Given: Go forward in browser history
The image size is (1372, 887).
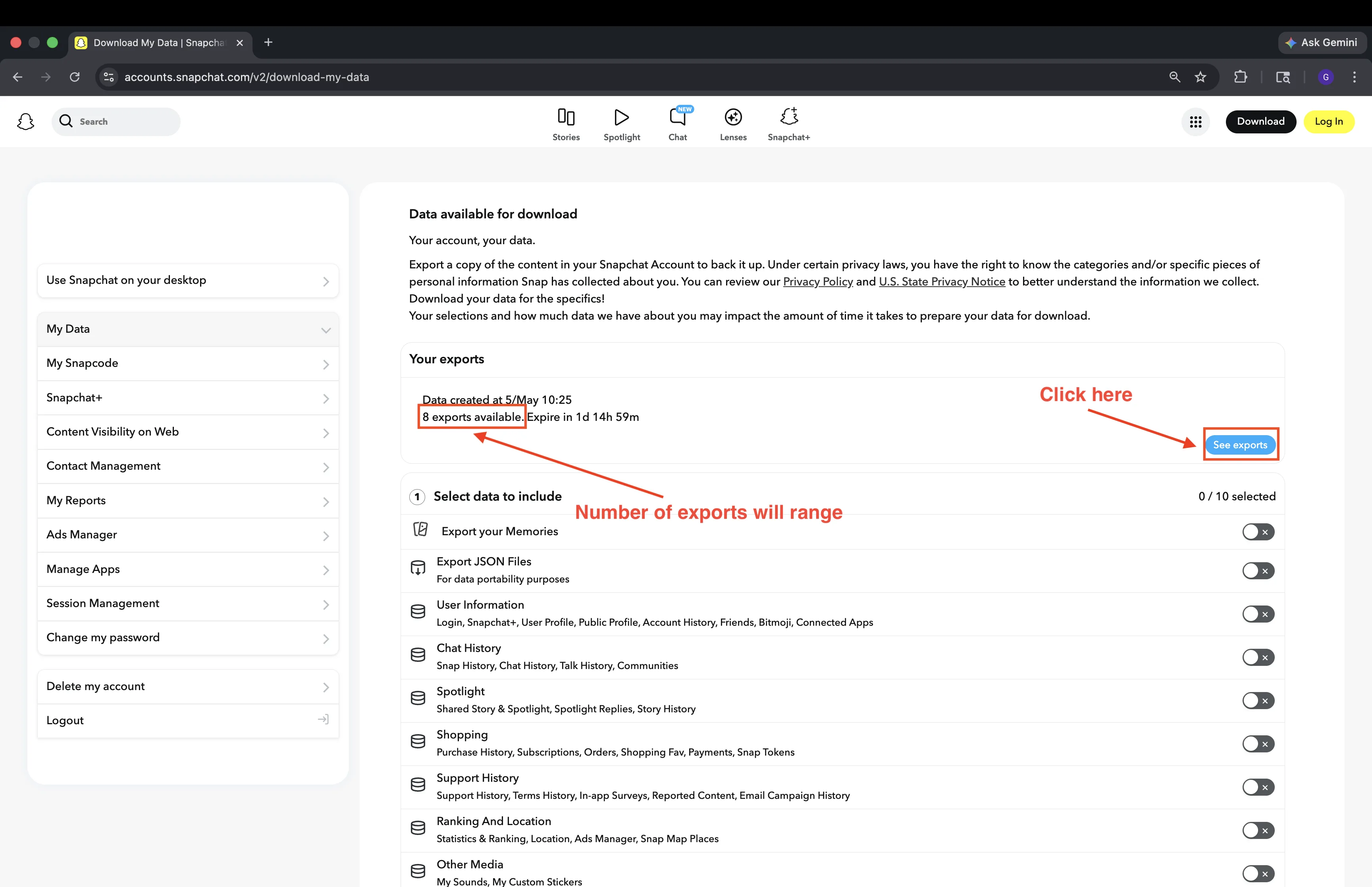Looking at the screenshot, I should [x=46, y=77].
